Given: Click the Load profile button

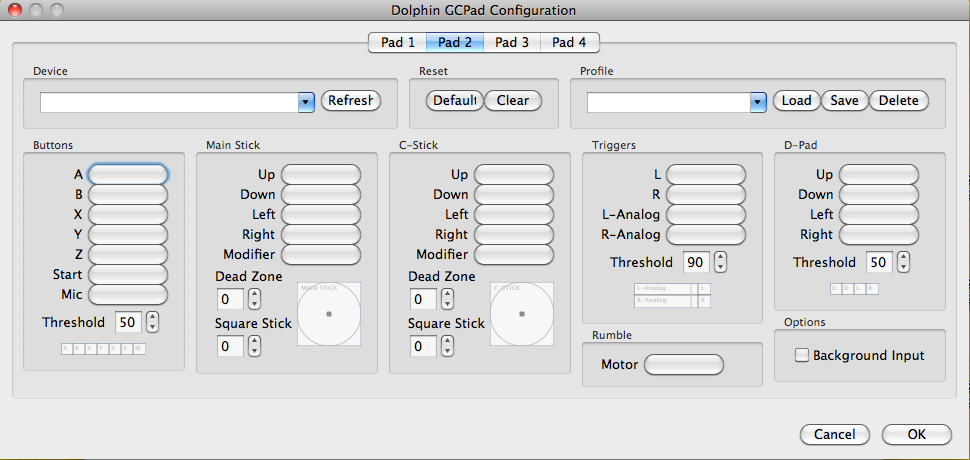Looking at the screenshot, I should pos(796,101).
